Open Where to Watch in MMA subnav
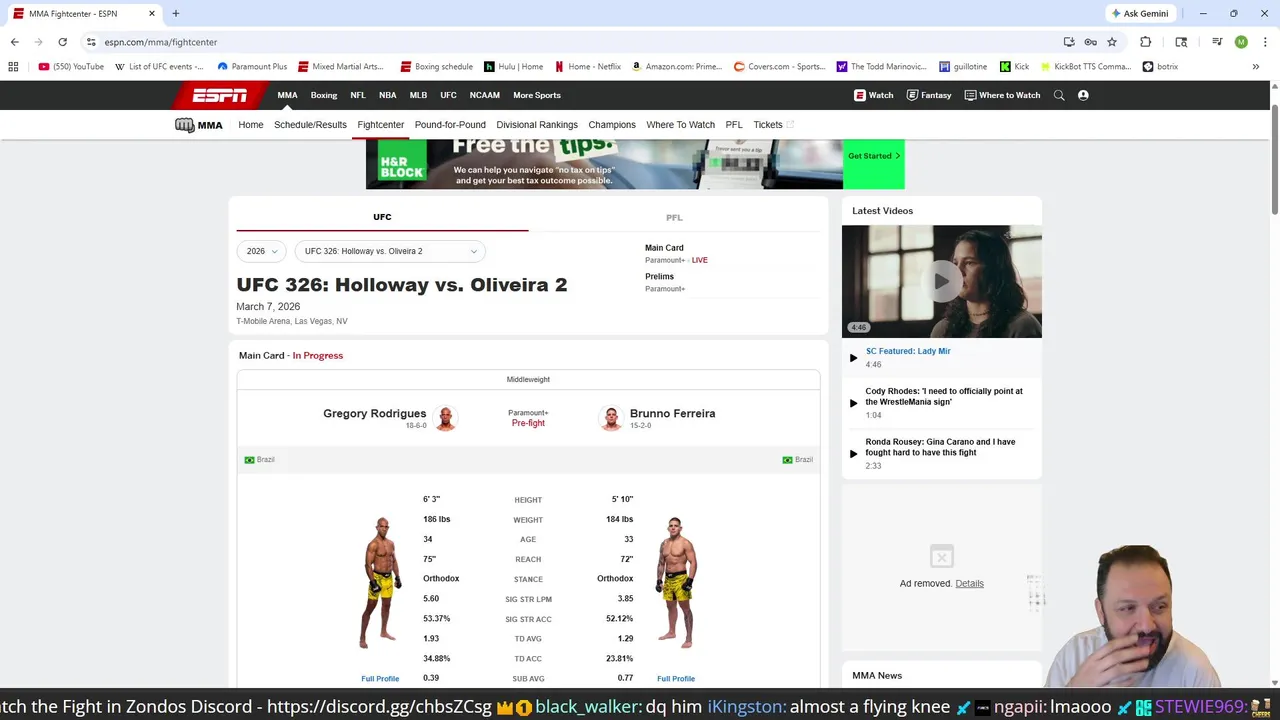The width and height of the screenshot is (1280, 720). coord(680,125)
